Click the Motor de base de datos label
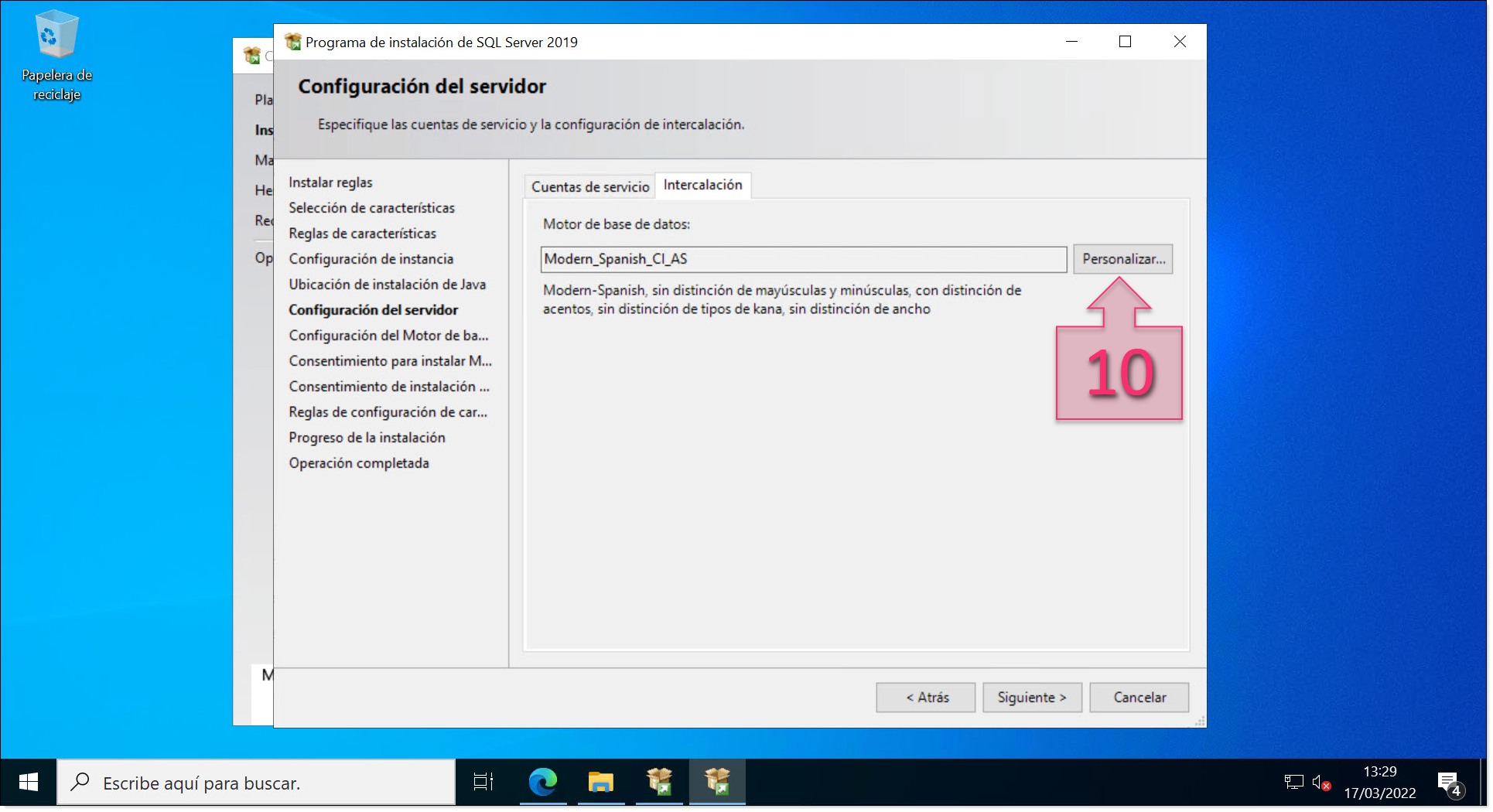 617,224
